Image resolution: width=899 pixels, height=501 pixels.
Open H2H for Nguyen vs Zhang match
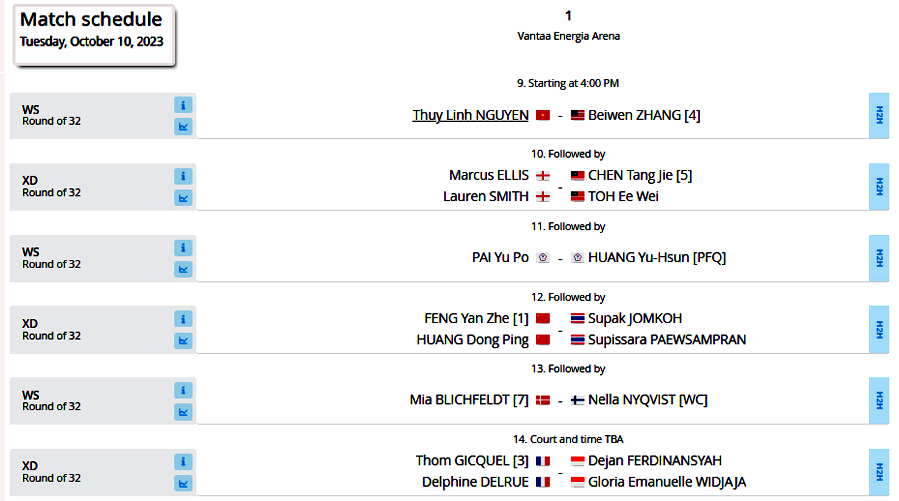(x=879, y=115)
